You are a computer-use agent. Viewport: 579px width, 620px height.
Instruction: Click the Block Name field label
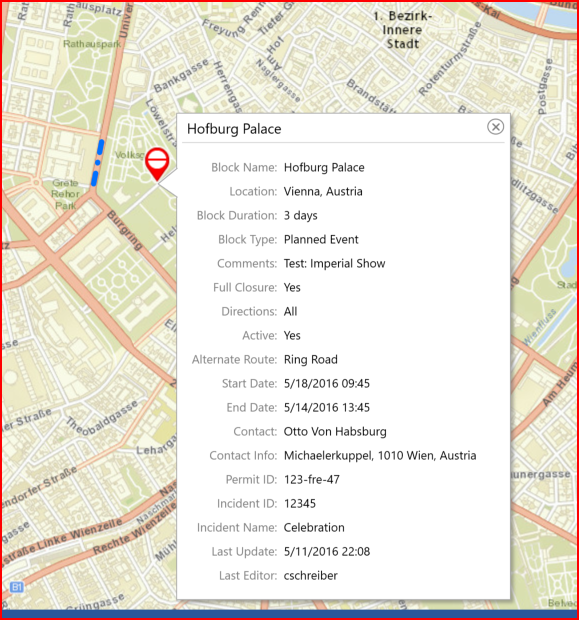[x=244, y=167]
